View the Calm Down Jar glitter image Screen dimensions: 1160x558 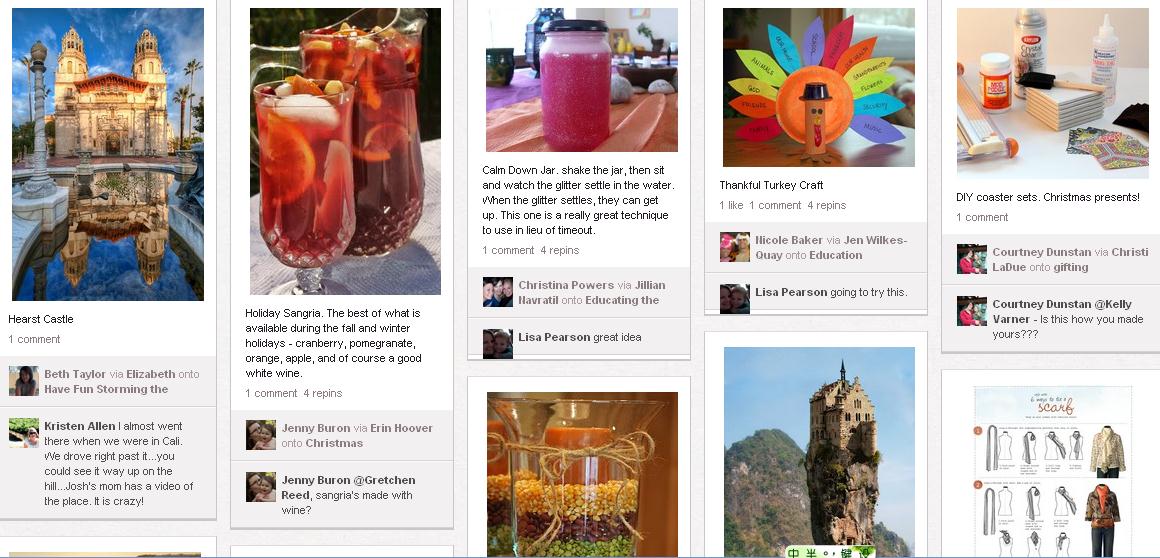[581, 80]
